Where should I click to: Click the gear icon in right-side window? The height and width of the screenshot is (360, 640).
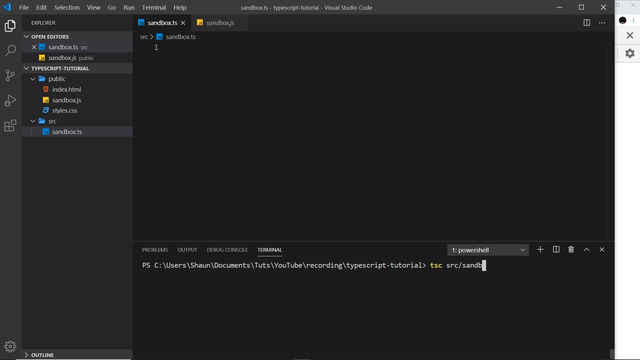[630, 53]
